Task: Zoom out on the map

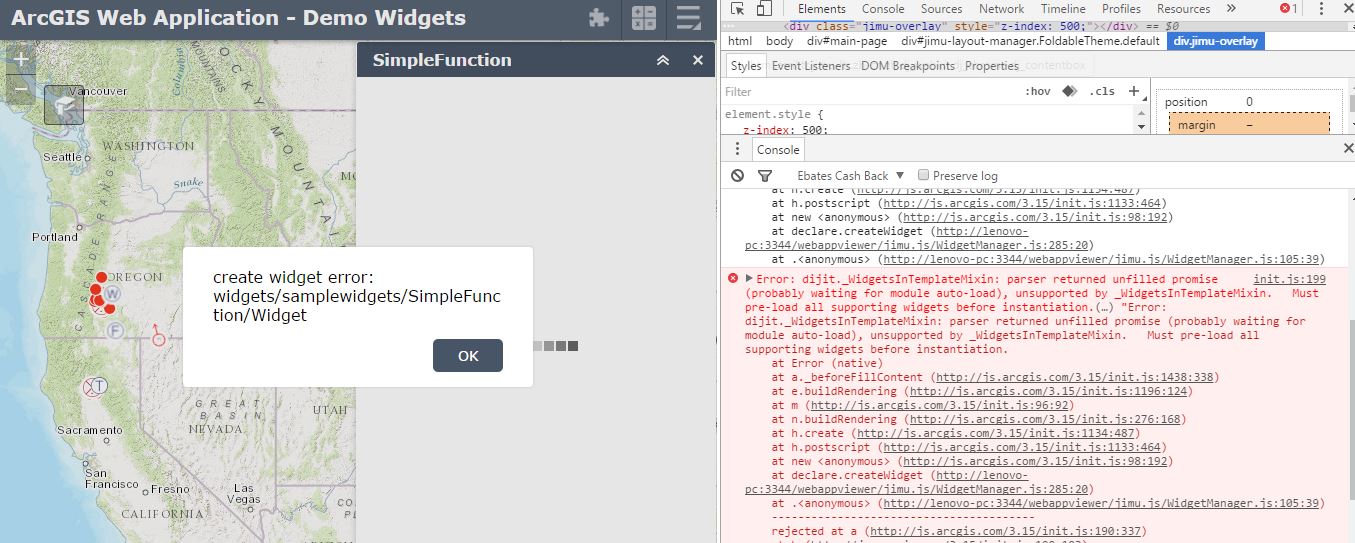Action: click(x=20, y=88)
